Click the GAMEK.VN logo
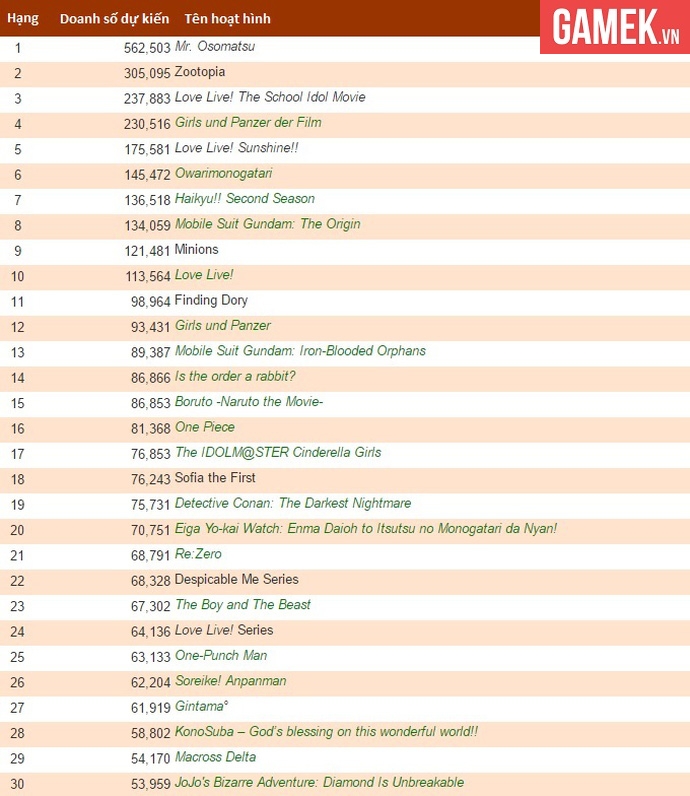This screenshot has height=796, width=690. [x=615, y=27]
